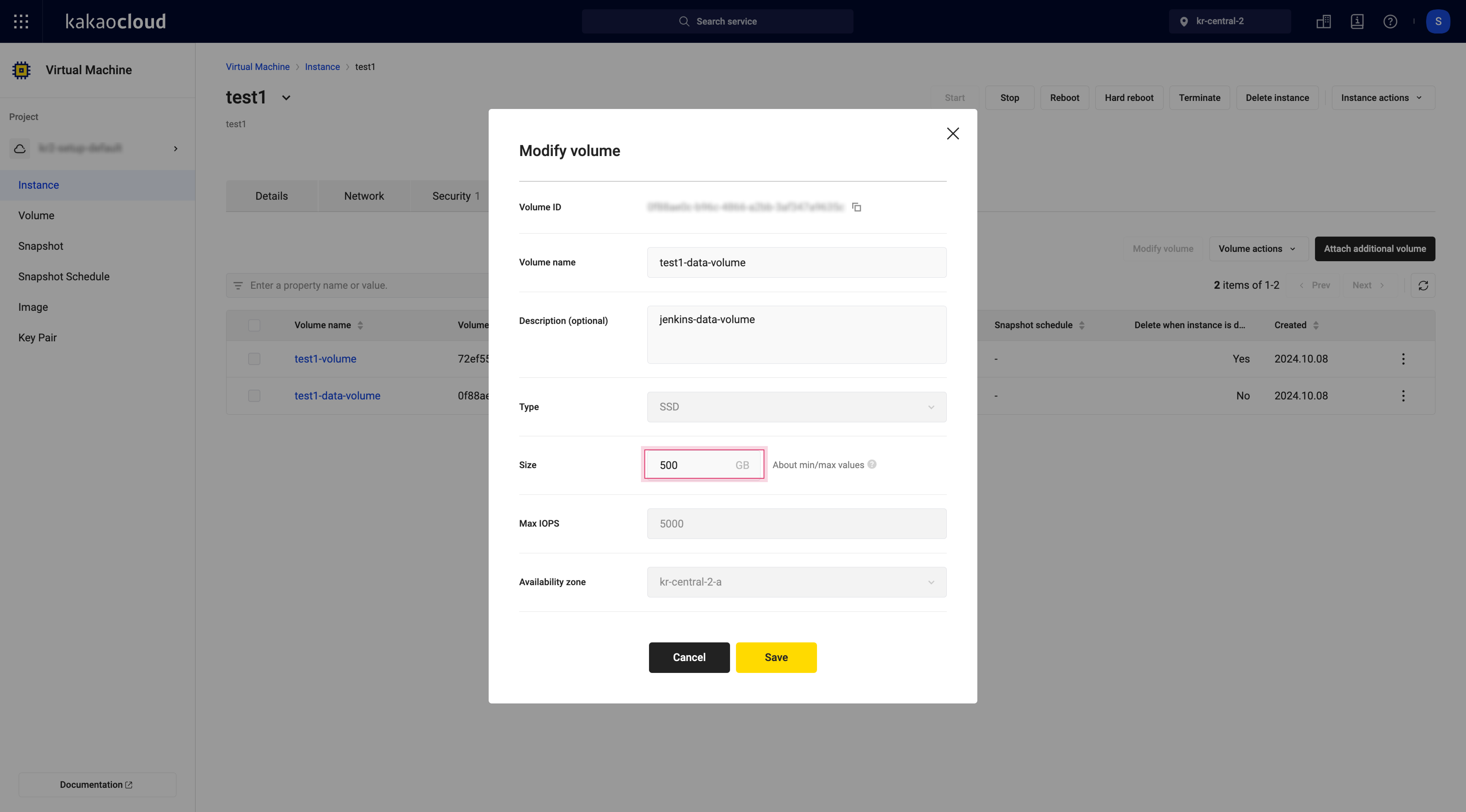Click the Cancel button
The width and height of the screenshot is (1466, 812).
[x=689, y=658]
